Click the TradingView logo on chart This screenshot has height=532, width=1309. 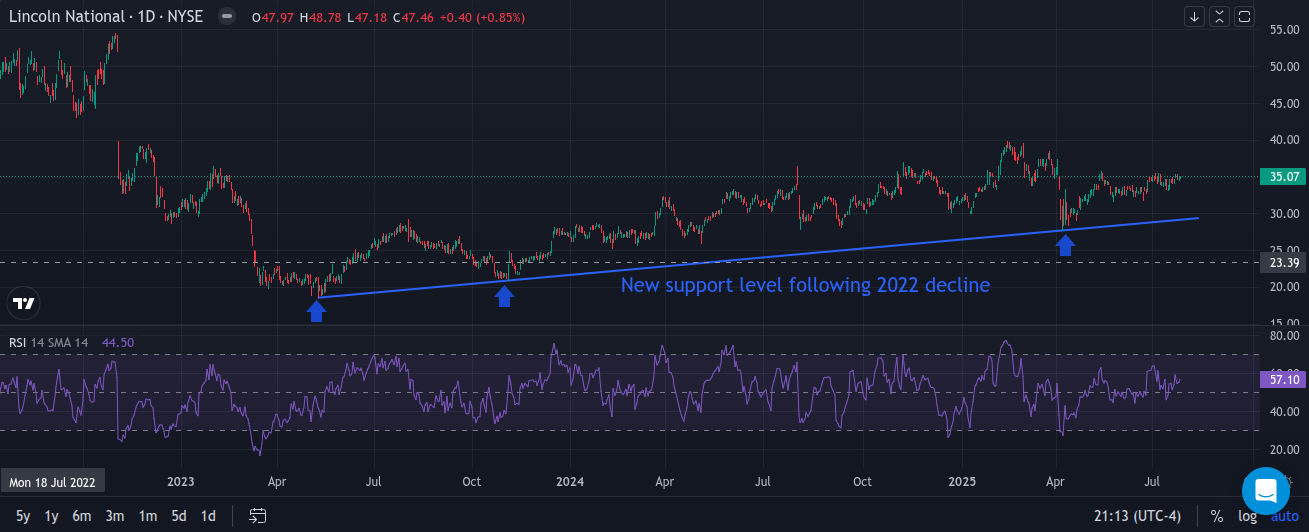point(24,303)
